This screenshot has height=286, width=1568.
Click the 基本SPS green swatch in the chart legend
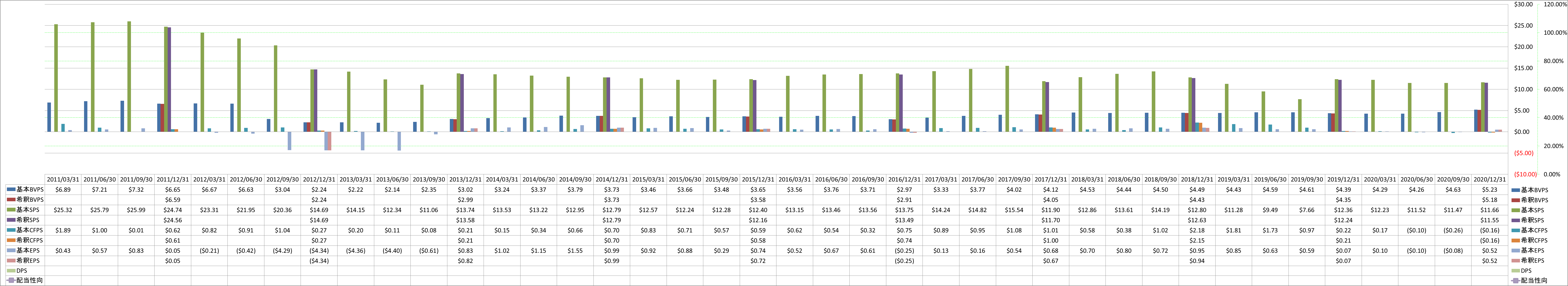pos(1516,210)
